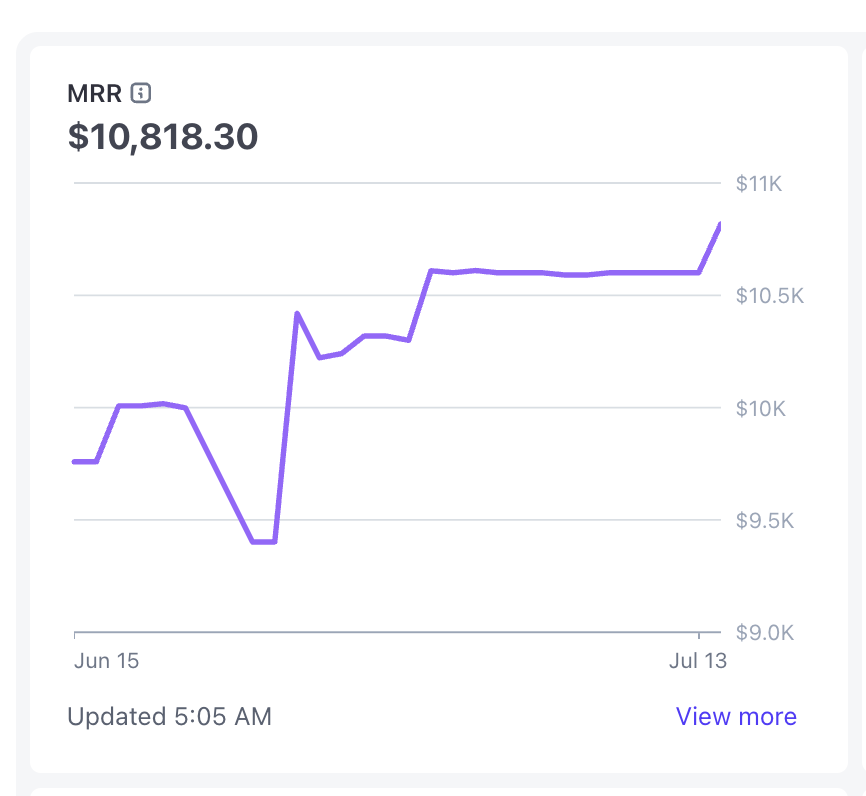Select the Jun 15 axis label

[106, 661]
